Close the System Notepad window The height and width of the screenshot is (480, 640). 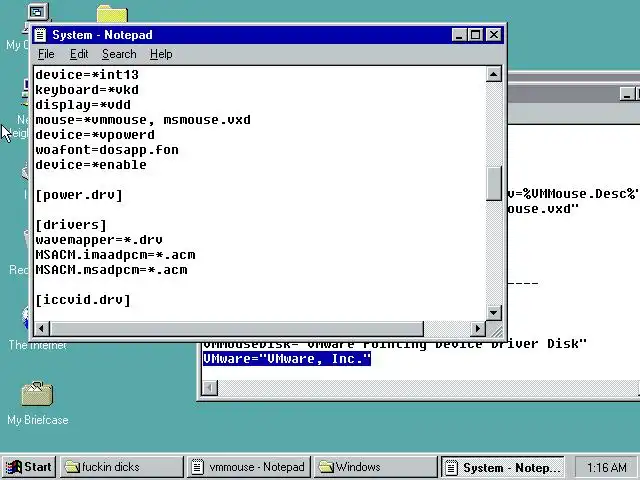[x=494, y=35]
